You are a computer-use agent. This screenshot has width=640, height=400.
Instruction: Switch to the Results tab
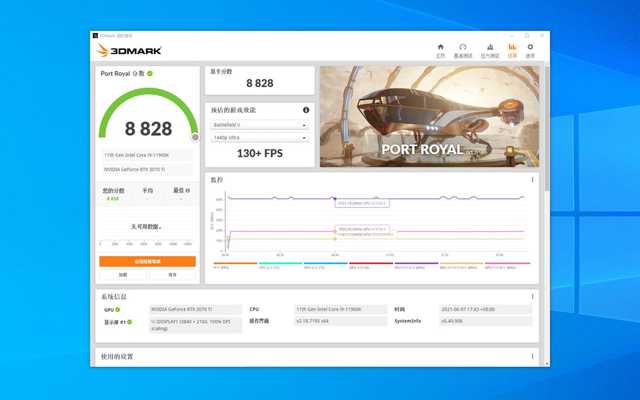(512, 49)
